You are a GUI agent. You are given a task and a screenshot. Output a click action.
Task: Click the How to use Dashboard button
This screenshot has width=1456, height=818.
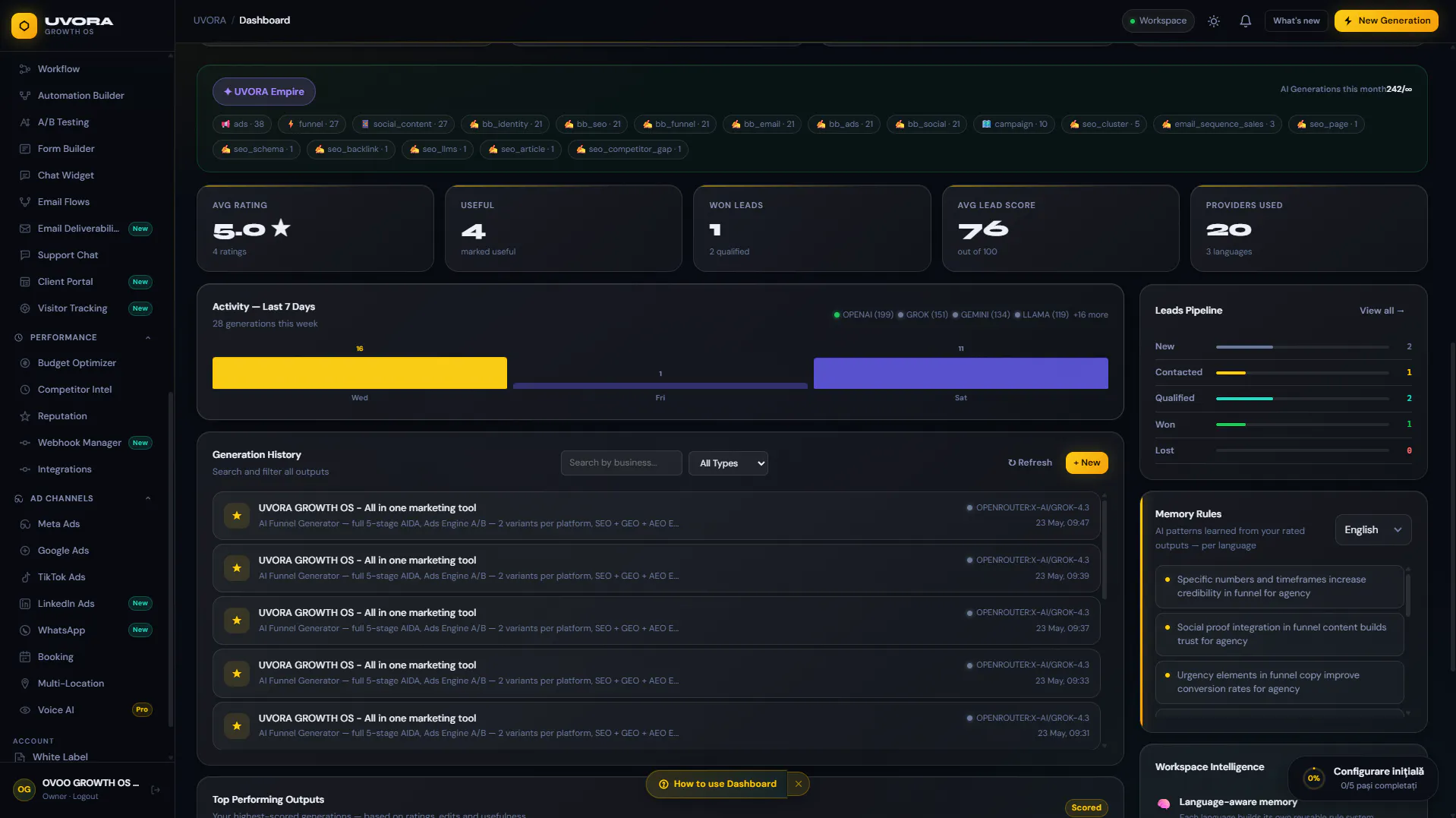tap(717, 784)
